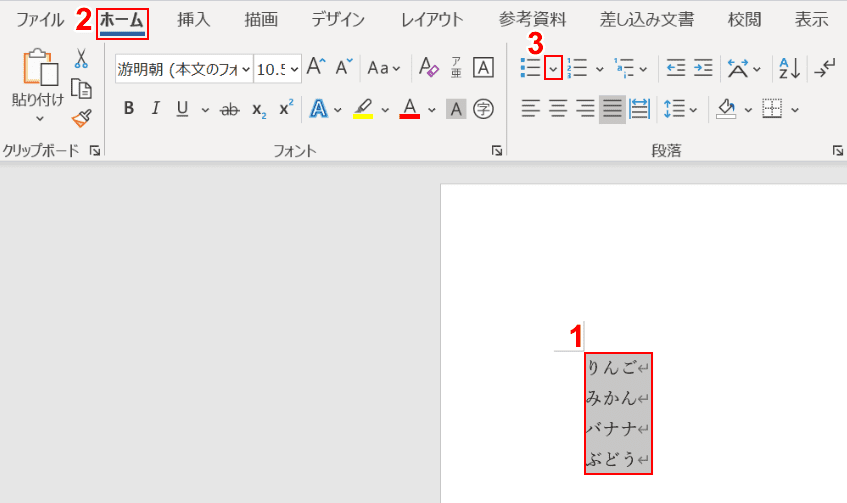The height and width of the screenshot is (503, 847).
Task: Open the クリップボード dialog launcher
Action: [x=95, y=151]
